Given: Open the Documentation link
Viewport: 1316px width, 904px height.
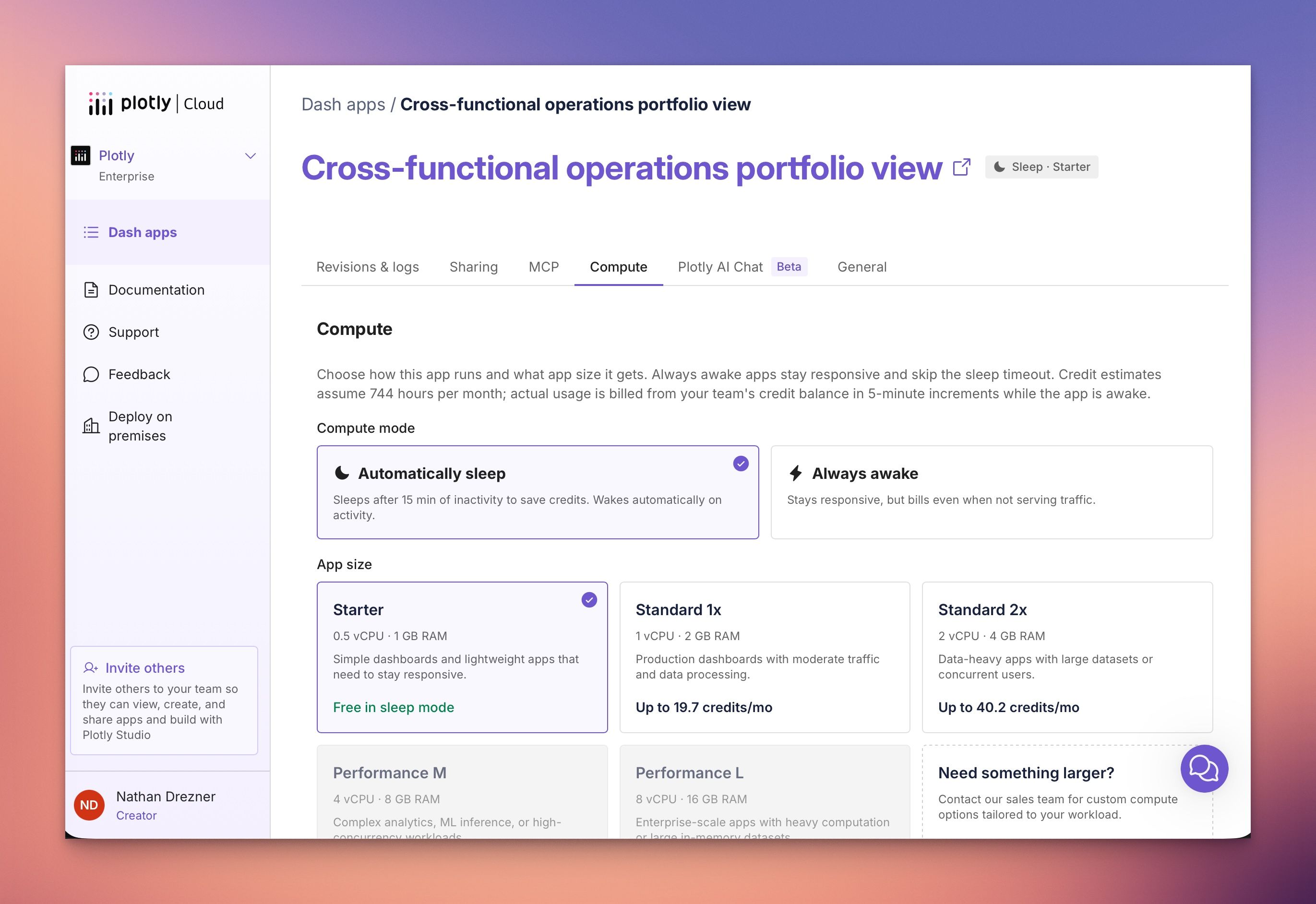Looking at the screenshot, I should [156, 290].
